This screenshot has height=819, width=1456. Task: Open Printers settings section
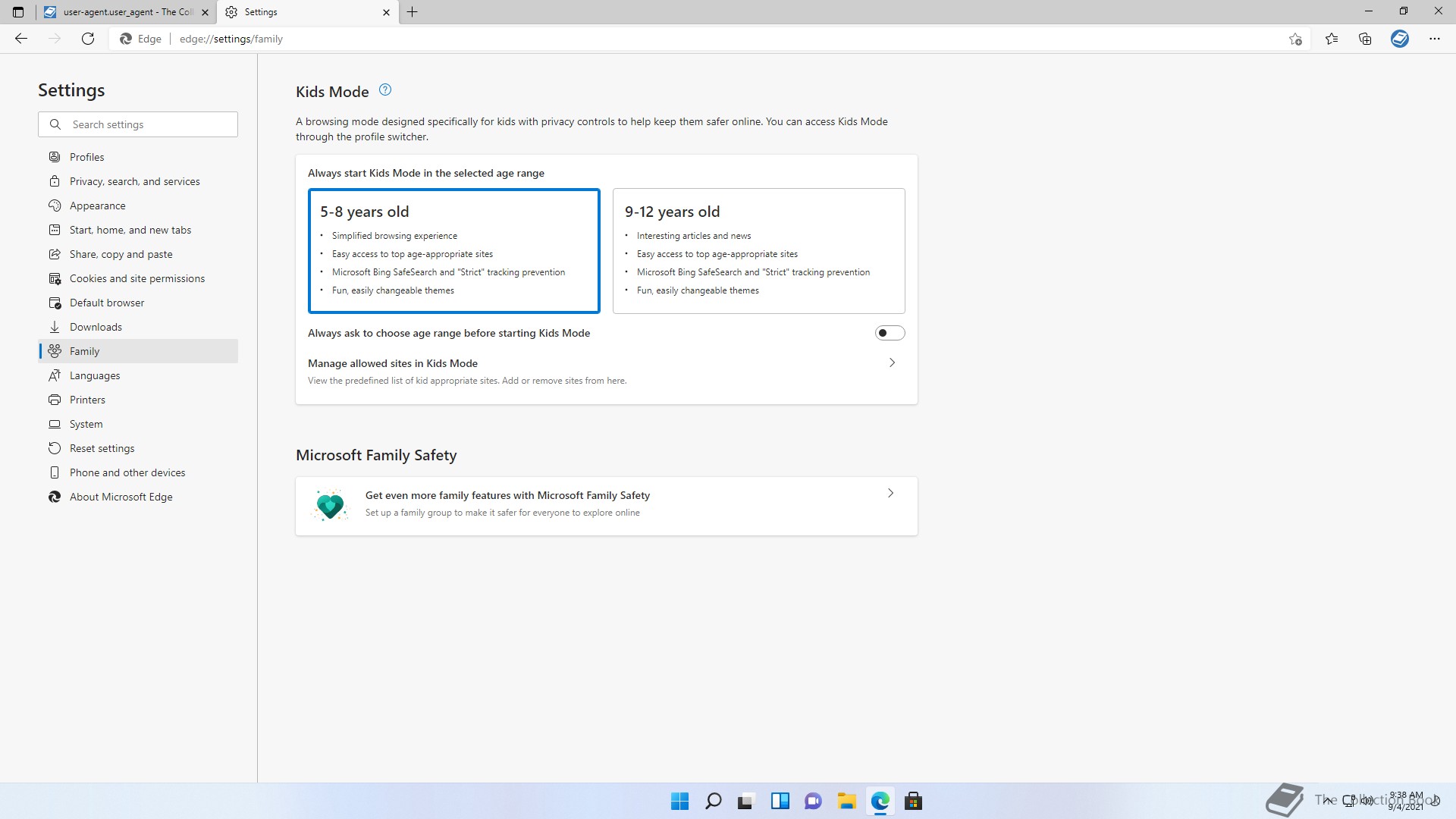138,400
